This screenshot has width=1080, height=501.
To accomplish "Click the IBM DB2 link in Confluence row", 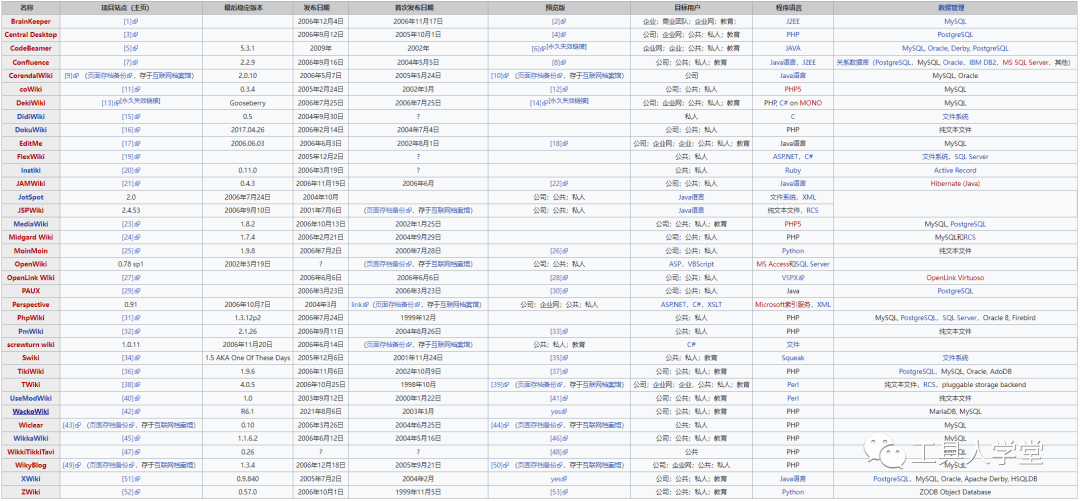I will coord(983,62).
